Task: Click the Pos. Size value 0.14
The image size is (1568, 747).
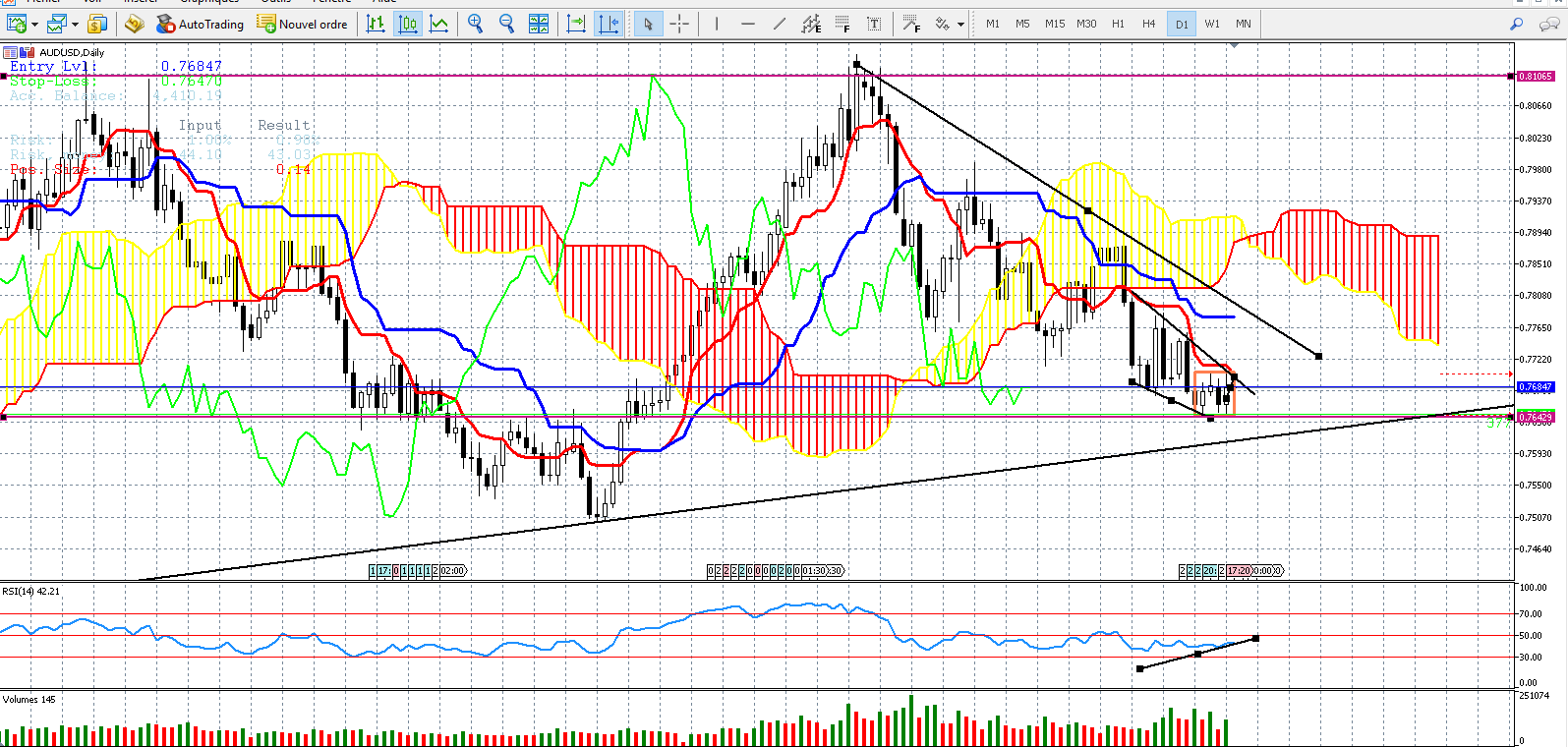Action: point(294,169)
